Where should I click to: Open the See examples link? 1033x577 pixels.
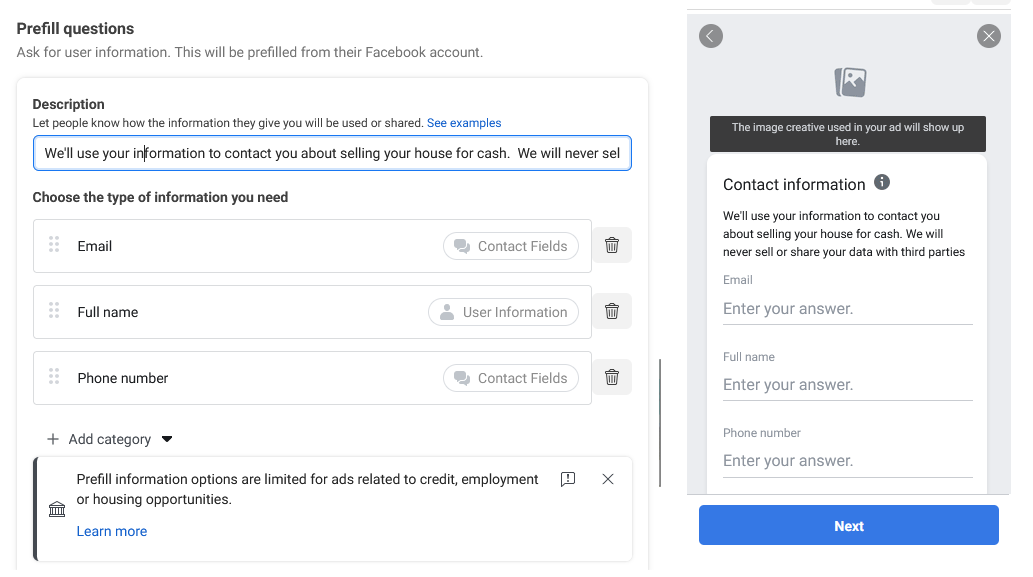point(464,123)
